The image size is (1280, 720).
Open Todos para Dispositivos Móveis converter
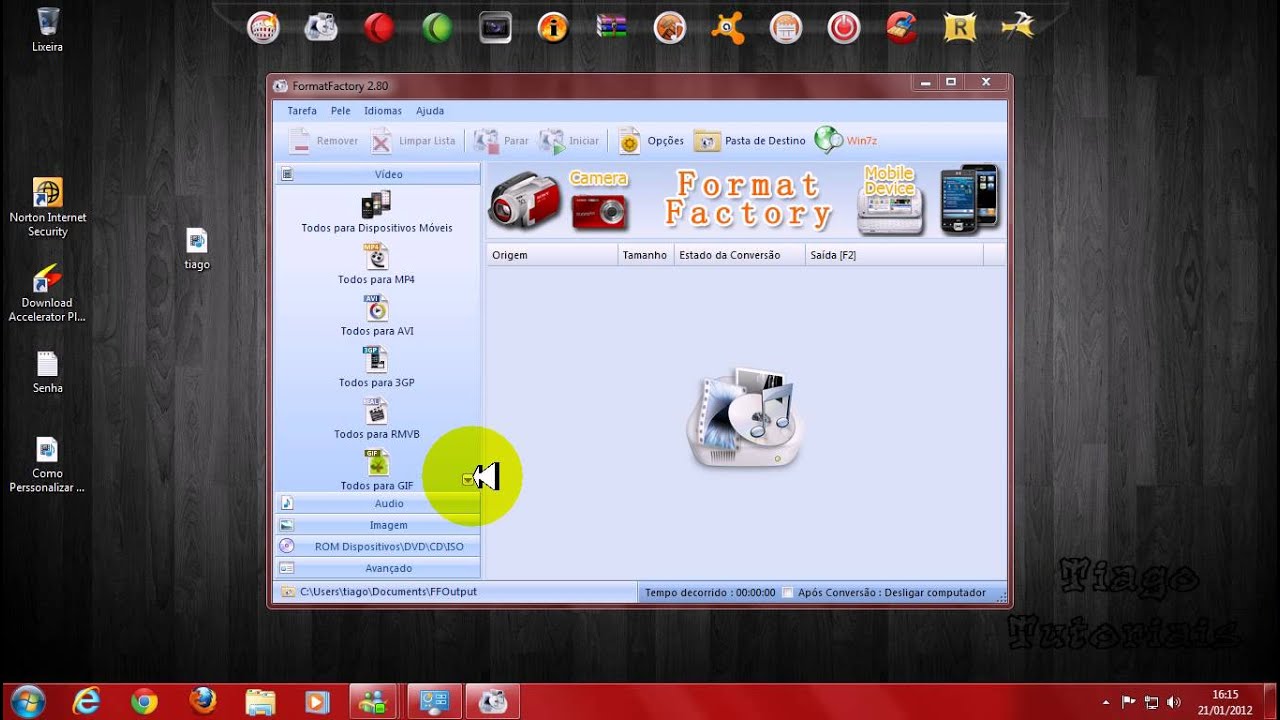coord(377,213)
